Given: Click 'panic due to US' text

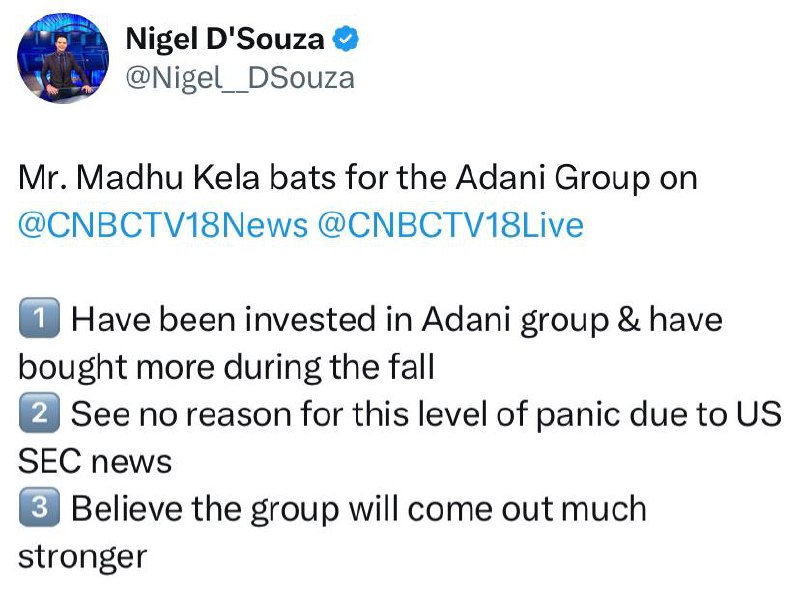Looking at the screenshot, I should point(659,415).
